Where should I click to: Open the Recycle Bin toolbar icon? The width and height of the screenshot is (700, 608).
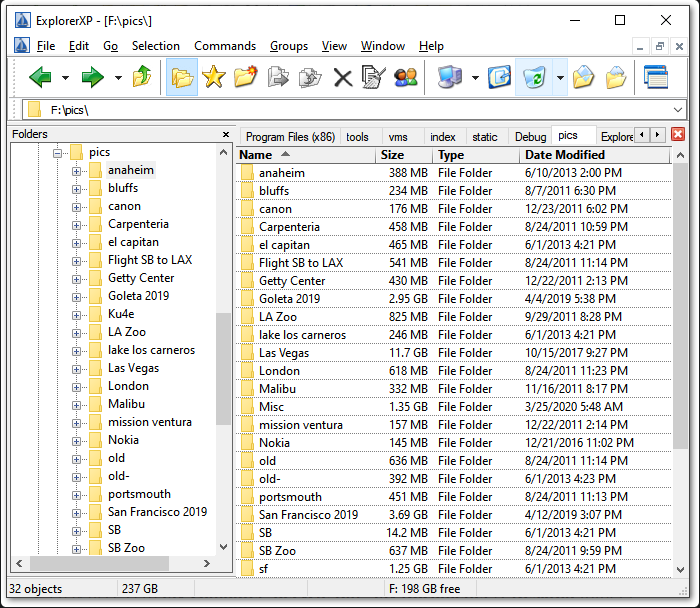(x=534, y=77)
